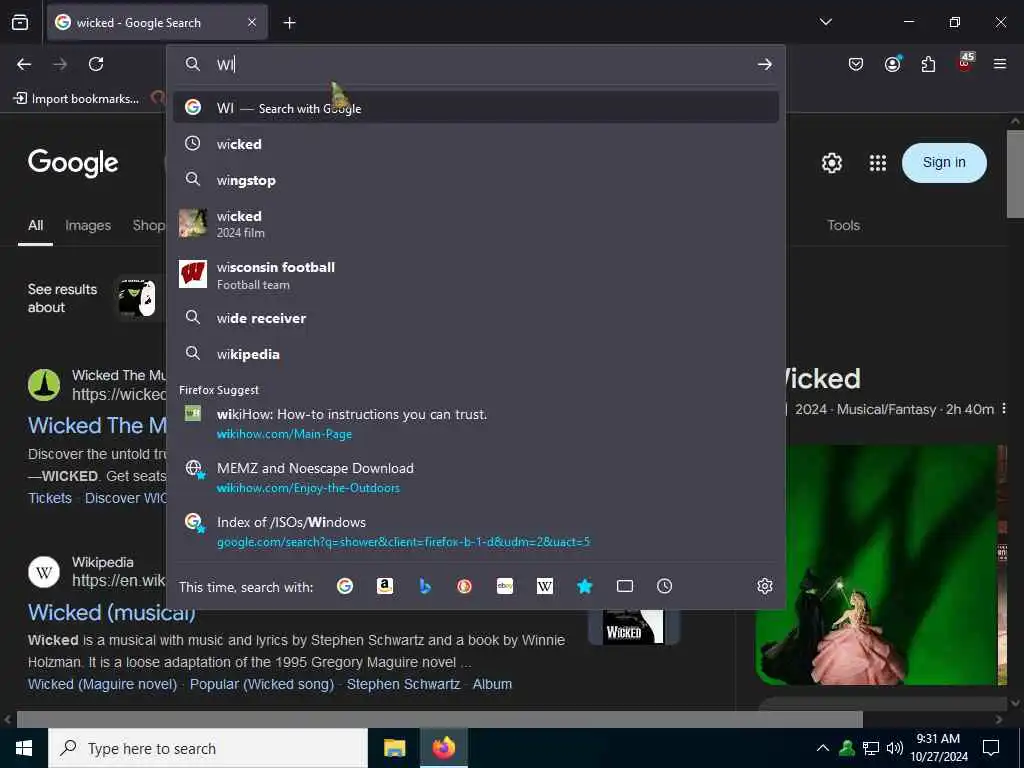This screenshot has width=1024, height=768.
Task: Open the volume speaker tray icon
Action: pyautogui.click(x=895, y=748)
